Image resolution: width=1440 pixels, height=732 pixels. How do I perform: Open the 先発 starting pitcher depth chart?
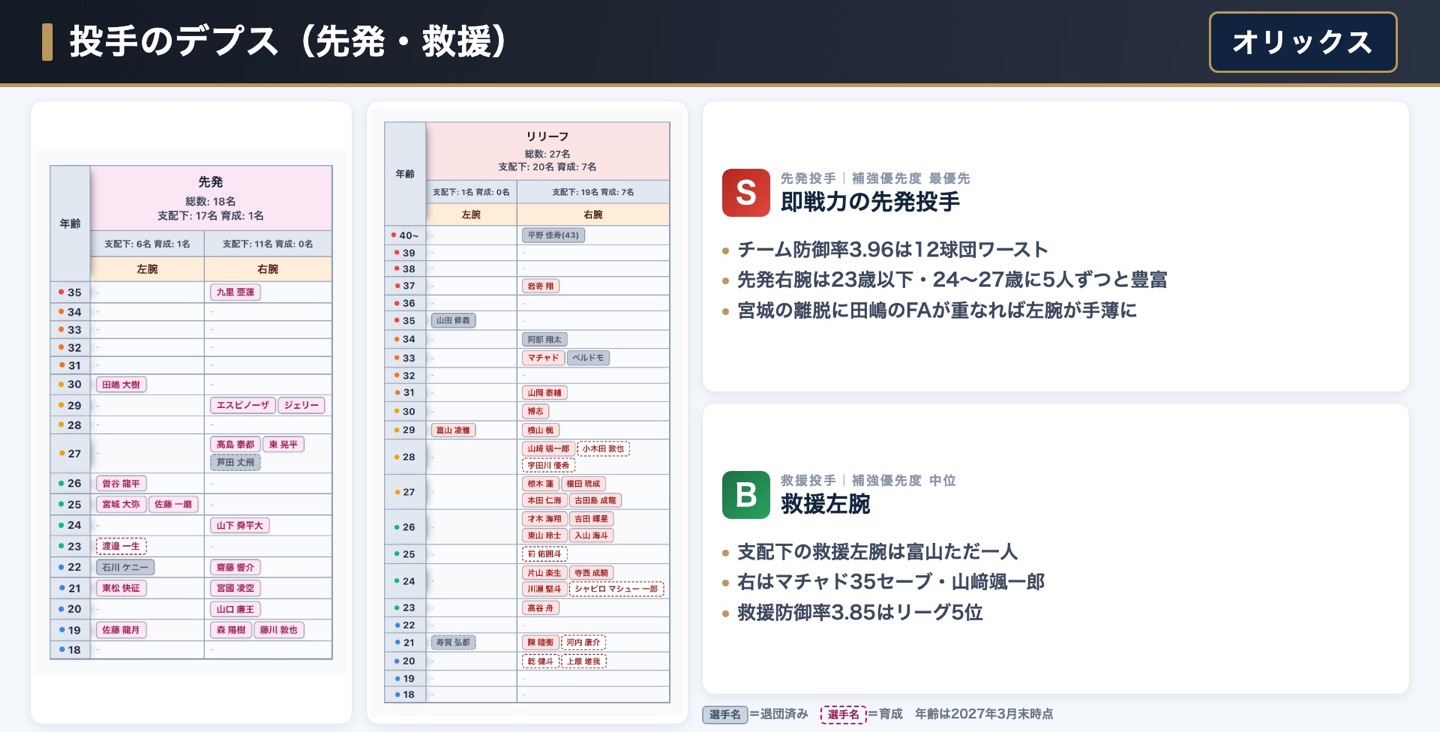tap(191, 412)
